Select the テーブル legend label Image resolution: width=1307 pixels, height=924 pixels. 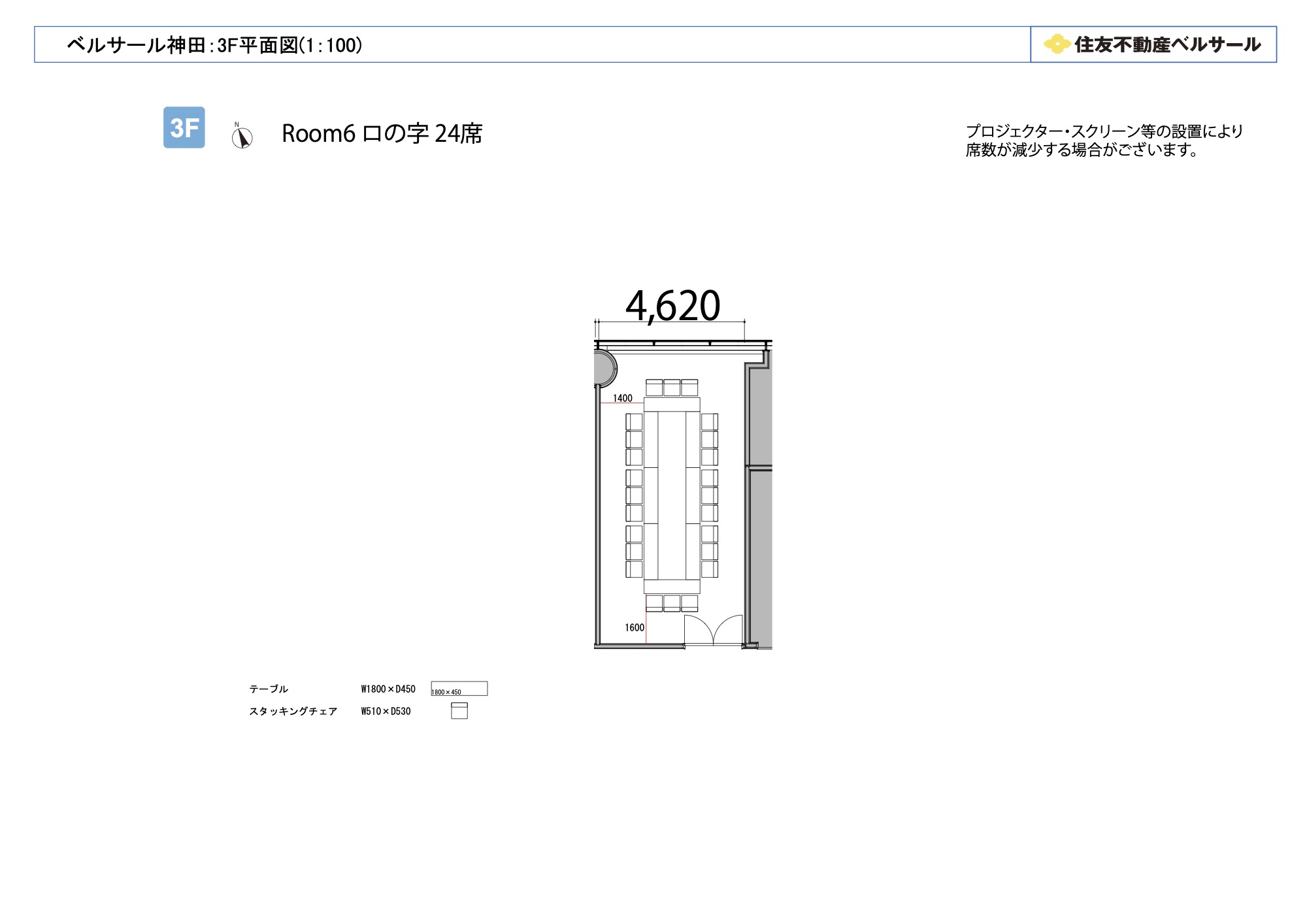coord(269,689)
